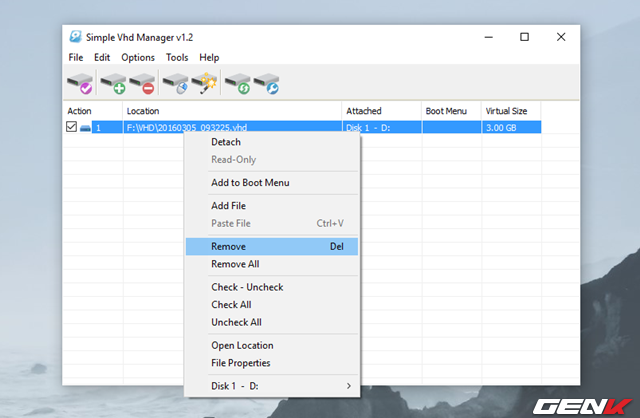Click the attach VHD toolbar icon with purple checkmark
Viewport: 640px width, 418px height.
(x=80, y=83)
